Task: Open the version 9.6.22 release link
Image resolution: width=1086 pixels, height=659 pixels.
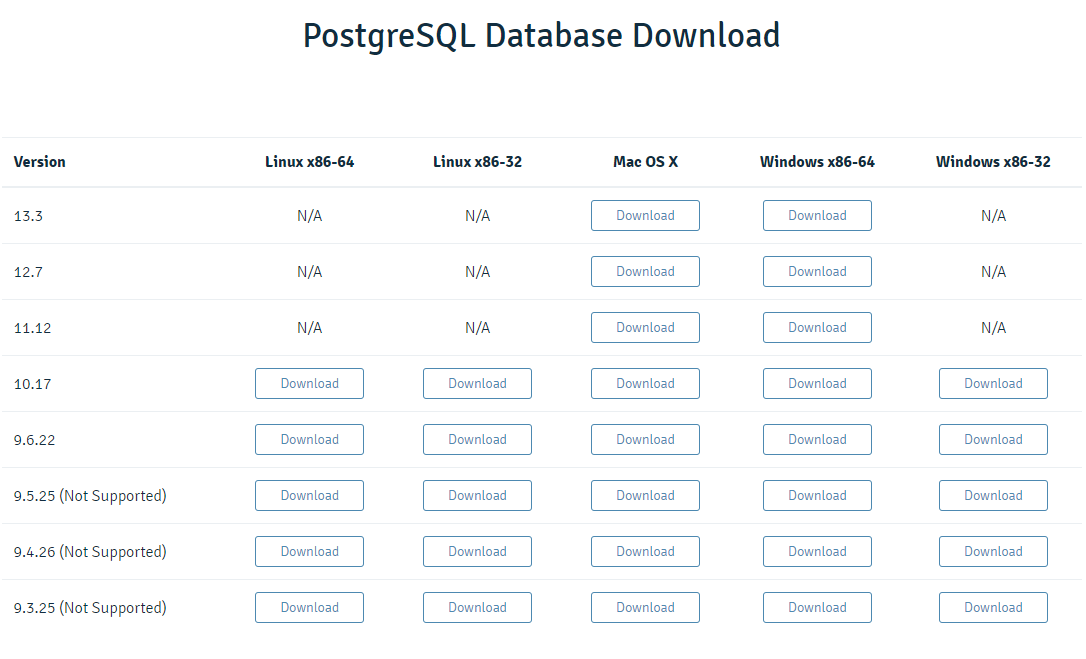Action: click(33, 439)
